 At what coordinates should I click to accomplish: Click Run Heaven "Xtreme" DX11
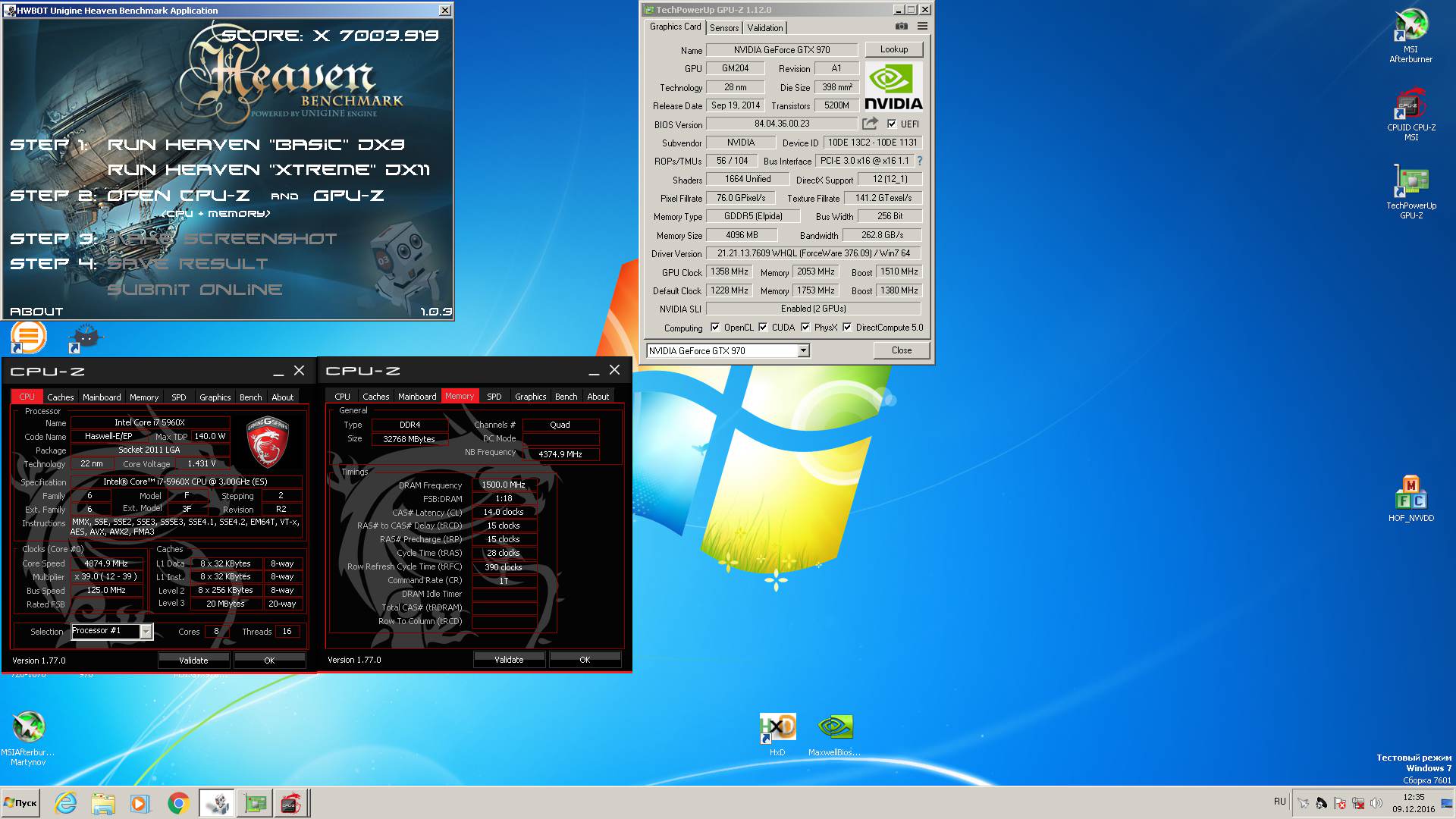268,170
